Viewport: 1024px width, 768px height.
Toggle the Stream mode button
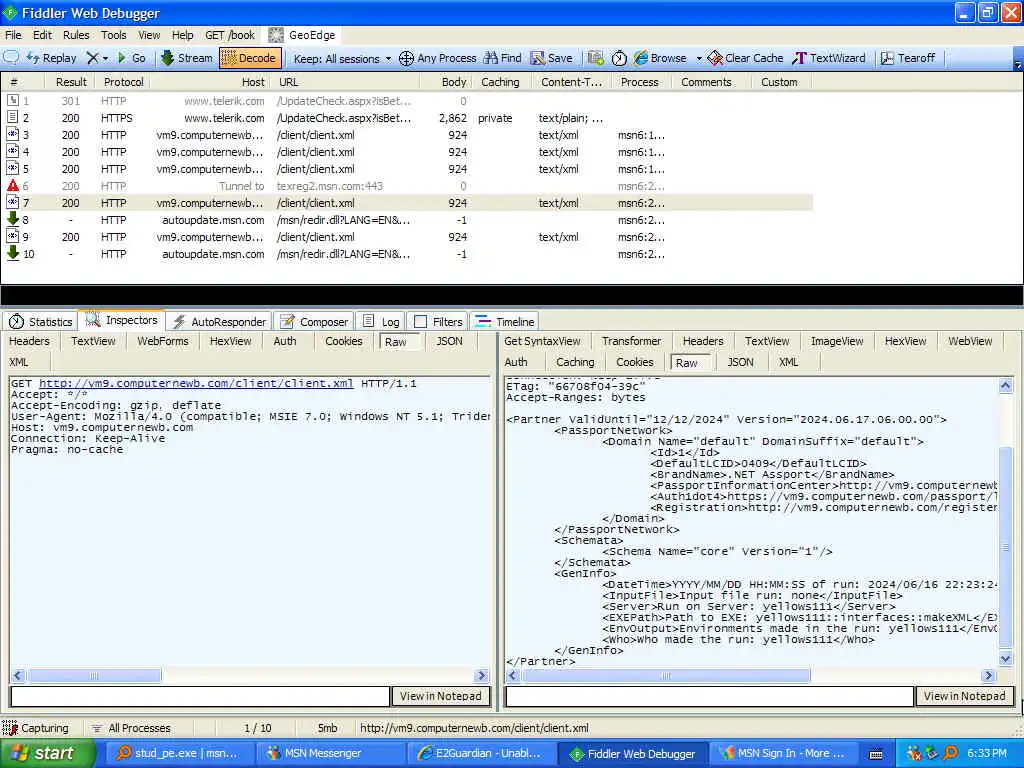187,58
